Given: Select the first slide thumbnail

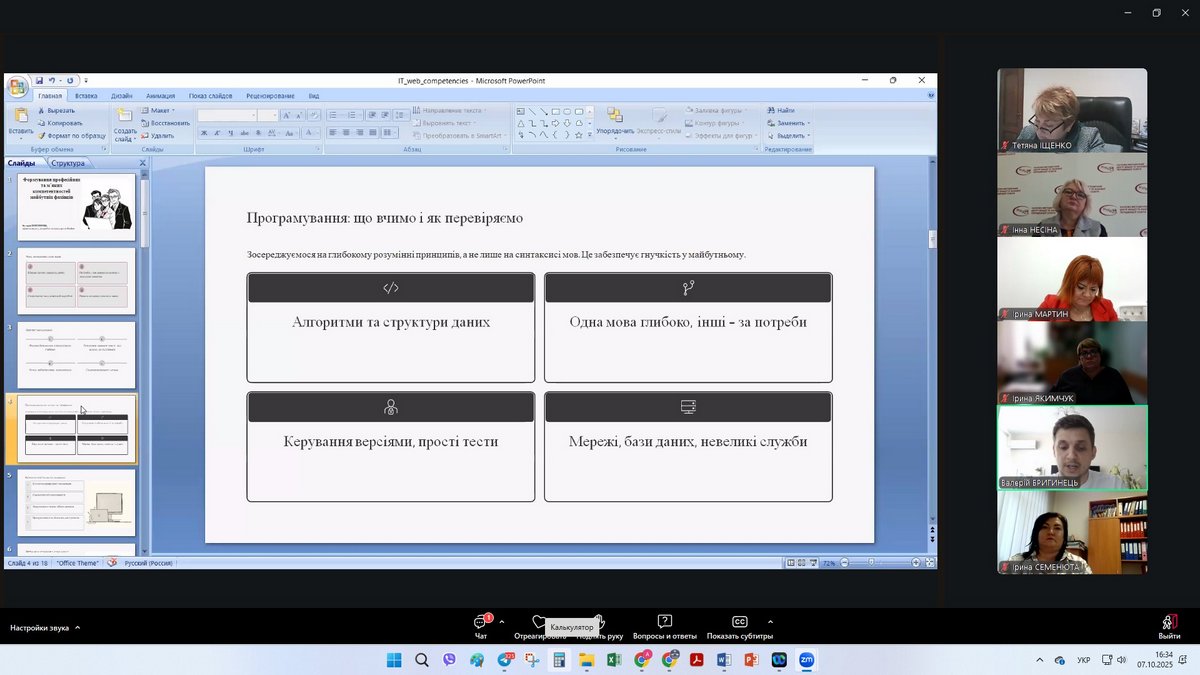Looking at the screenshot, I should coord(77,207).
